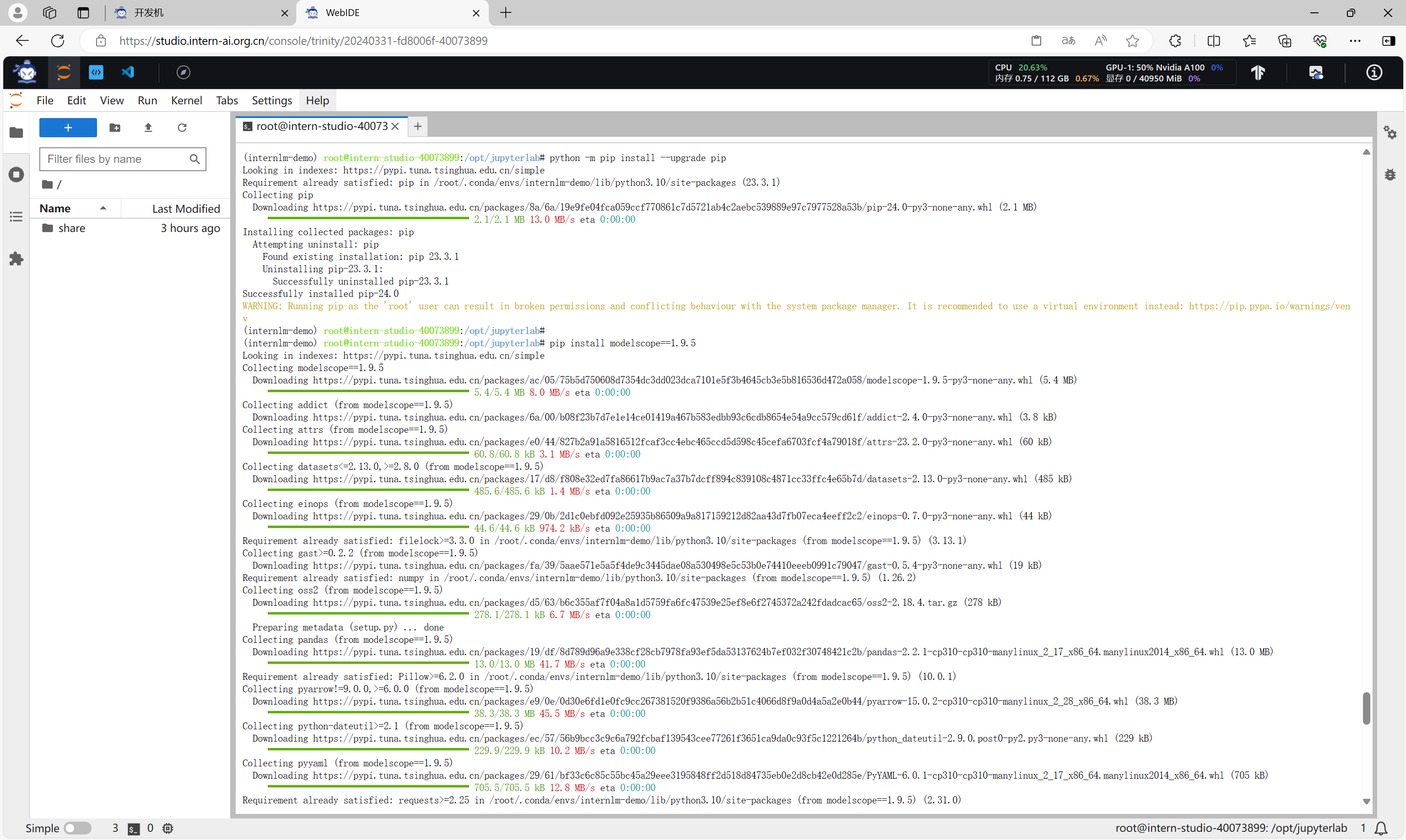Image resolution: width=1406 pixels, height=840 pixels.
Task: Click the browser address bar URL
Action: [x=303, y=41]
